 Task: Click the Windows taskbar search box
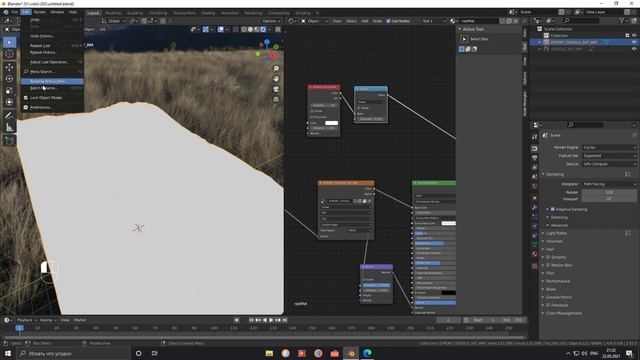74,353
